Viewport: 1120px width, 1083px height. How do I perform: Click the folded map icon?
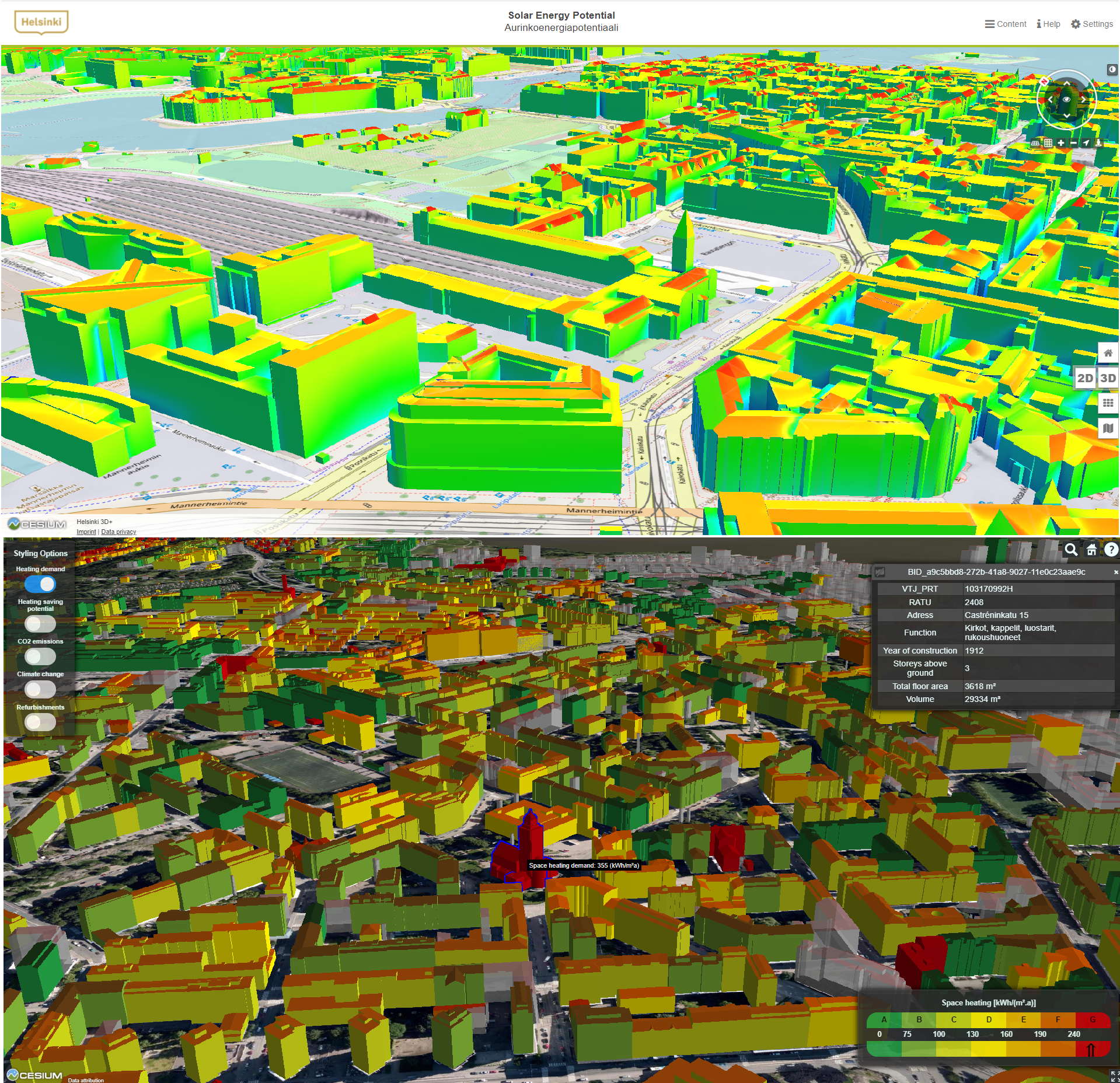1107,428
